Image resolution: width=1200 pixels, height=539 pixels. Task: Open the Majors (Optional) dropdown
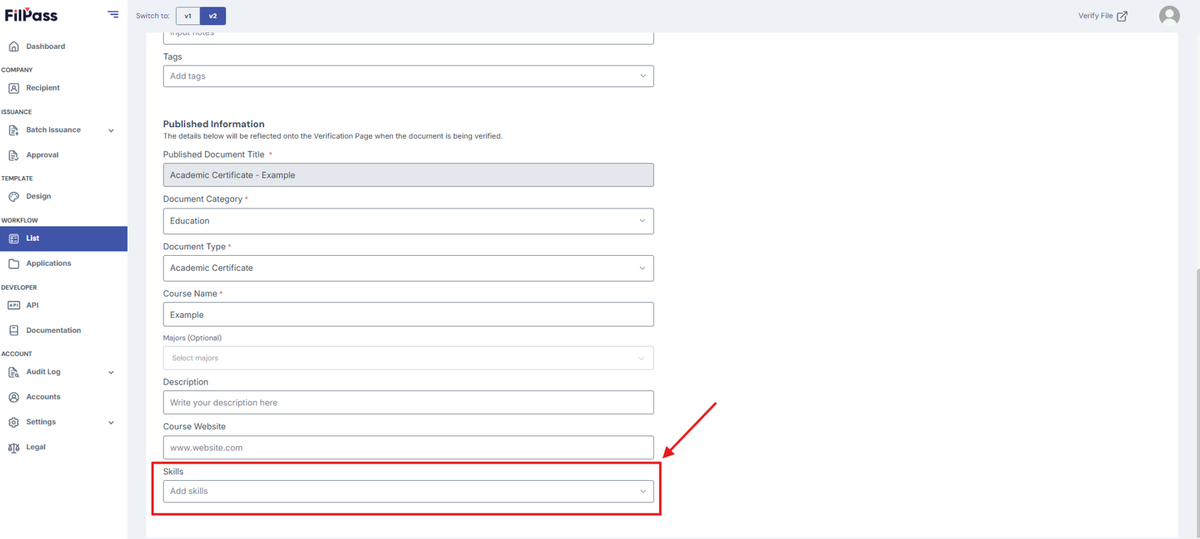[x=408, y=358]
